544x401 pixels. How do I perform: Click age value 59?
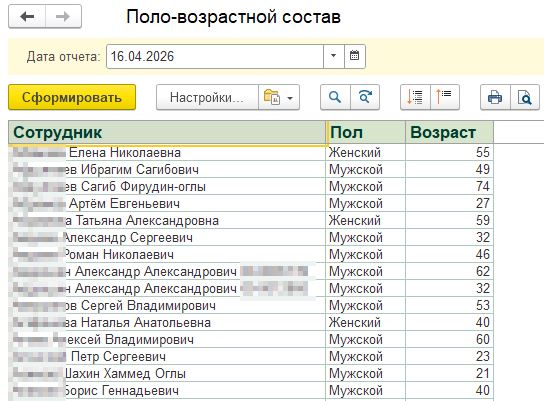coord(483,220)
